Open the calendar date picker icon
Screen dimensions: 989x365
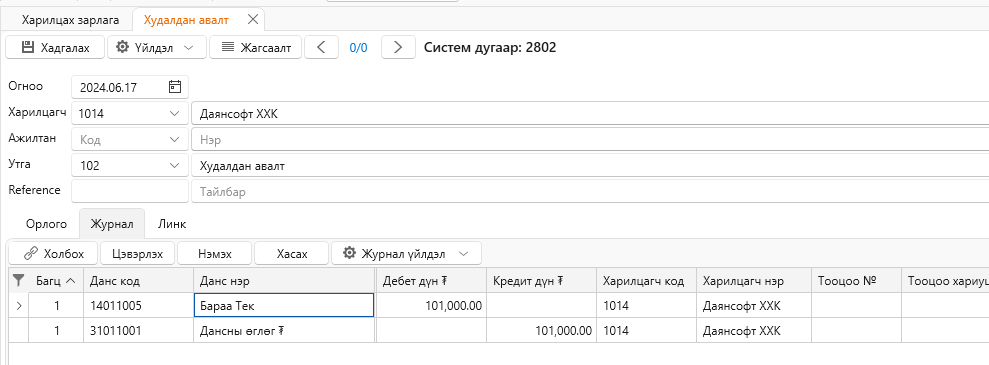click(175, 87)
